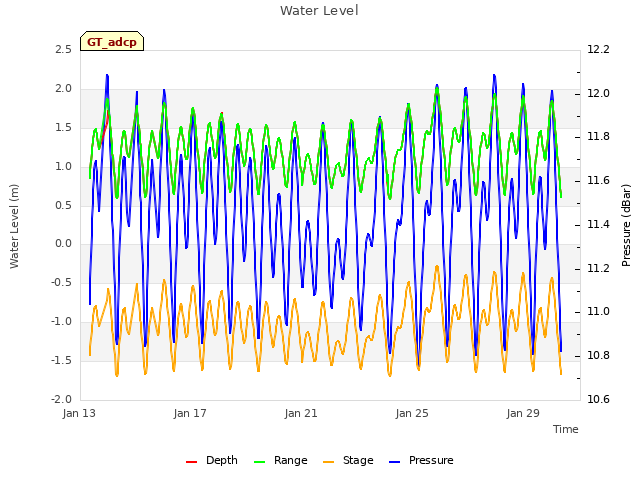This screenshot has height=480, width=640.
Task: Click the red Depth legend swatch
Action: pyautogui.click(x=191, y=462)
